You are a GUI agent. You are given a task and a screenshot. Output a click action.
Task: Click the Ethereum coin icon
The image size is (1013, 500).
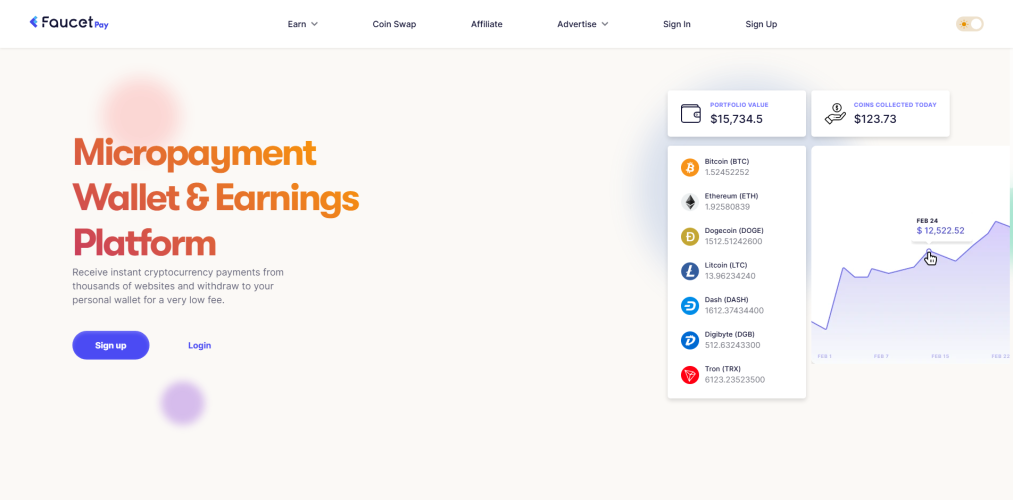690,202
